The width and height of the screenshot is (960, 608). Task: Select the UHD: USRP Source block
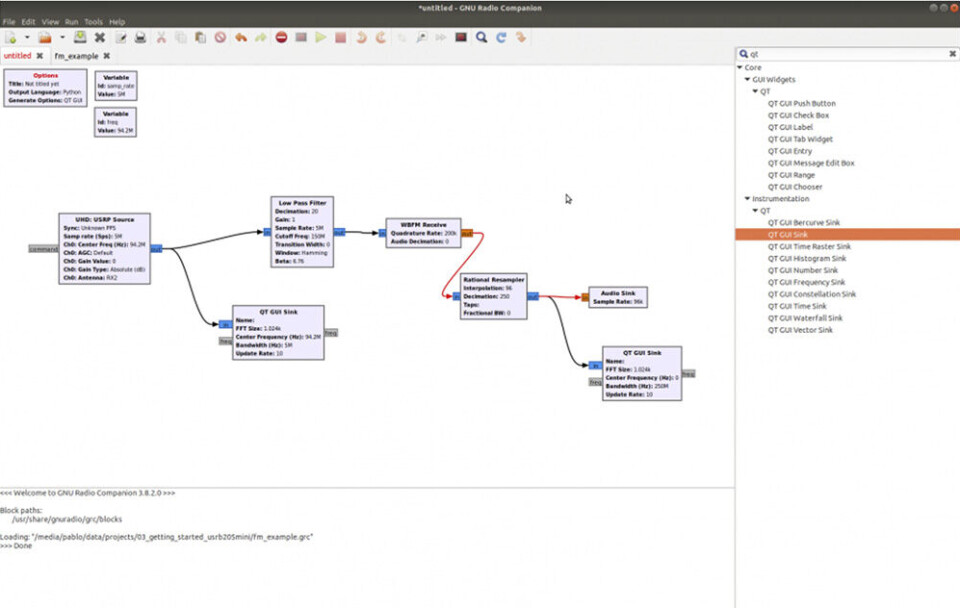tap(104, 249)
